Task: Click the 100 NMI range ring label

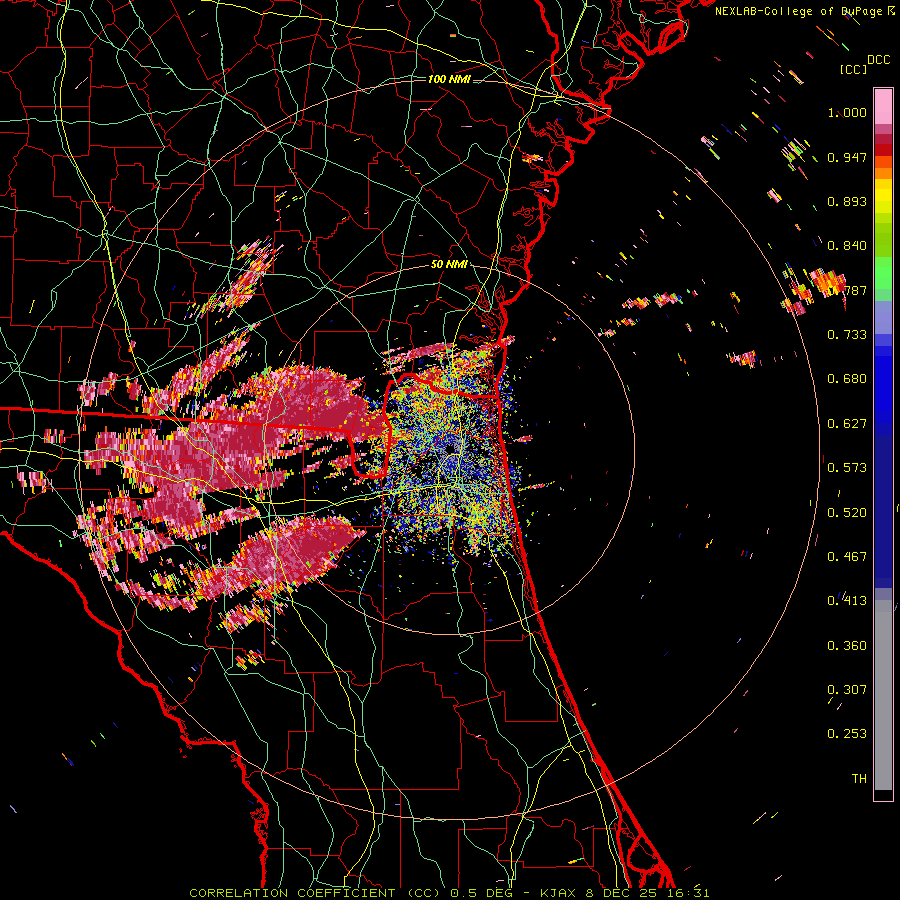Action: click(x=449, y=79)
